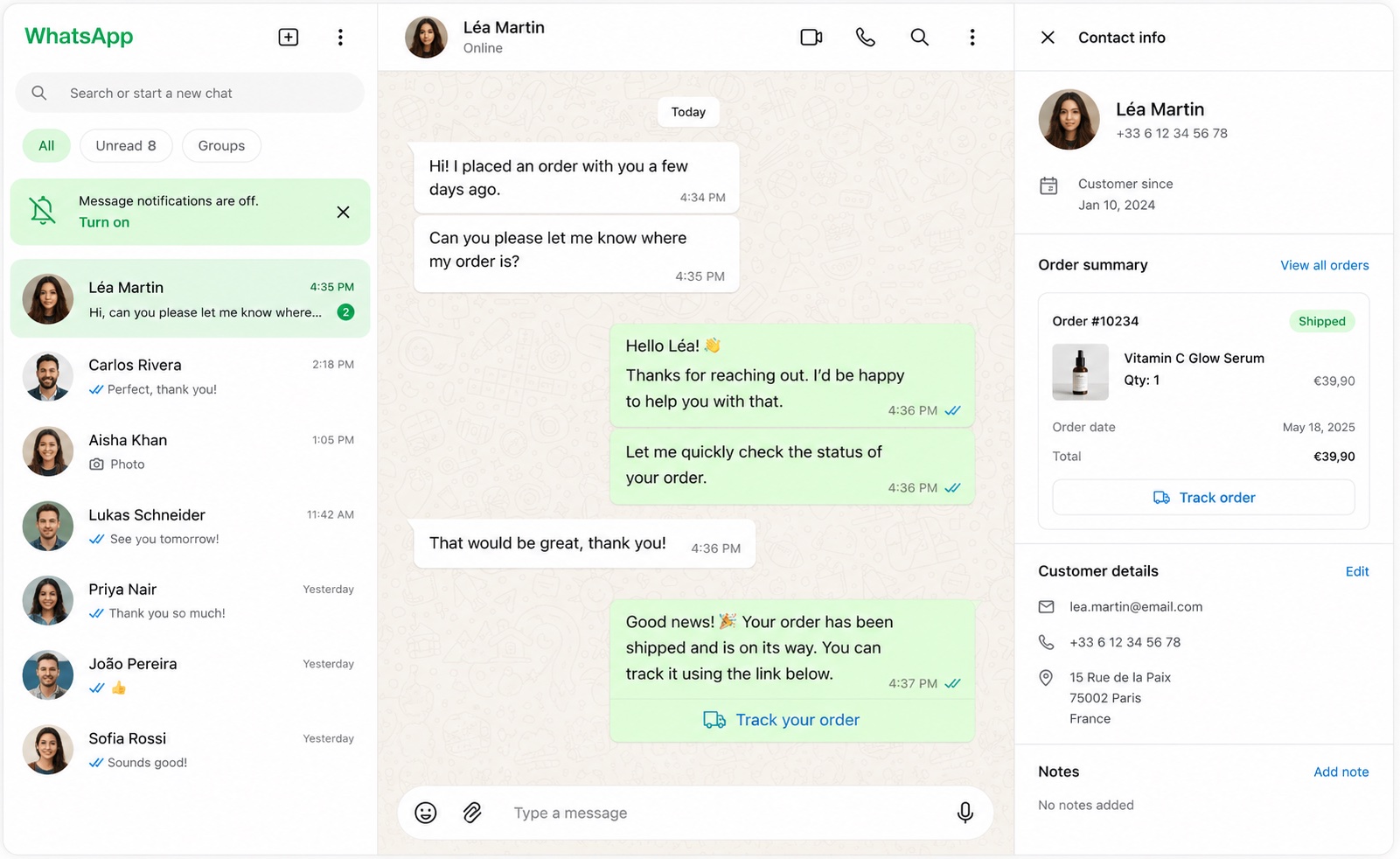The width and height of the screenshot is (1400, 859).
Task: Click the Track your order message link
Action: (x=782, y=720)
